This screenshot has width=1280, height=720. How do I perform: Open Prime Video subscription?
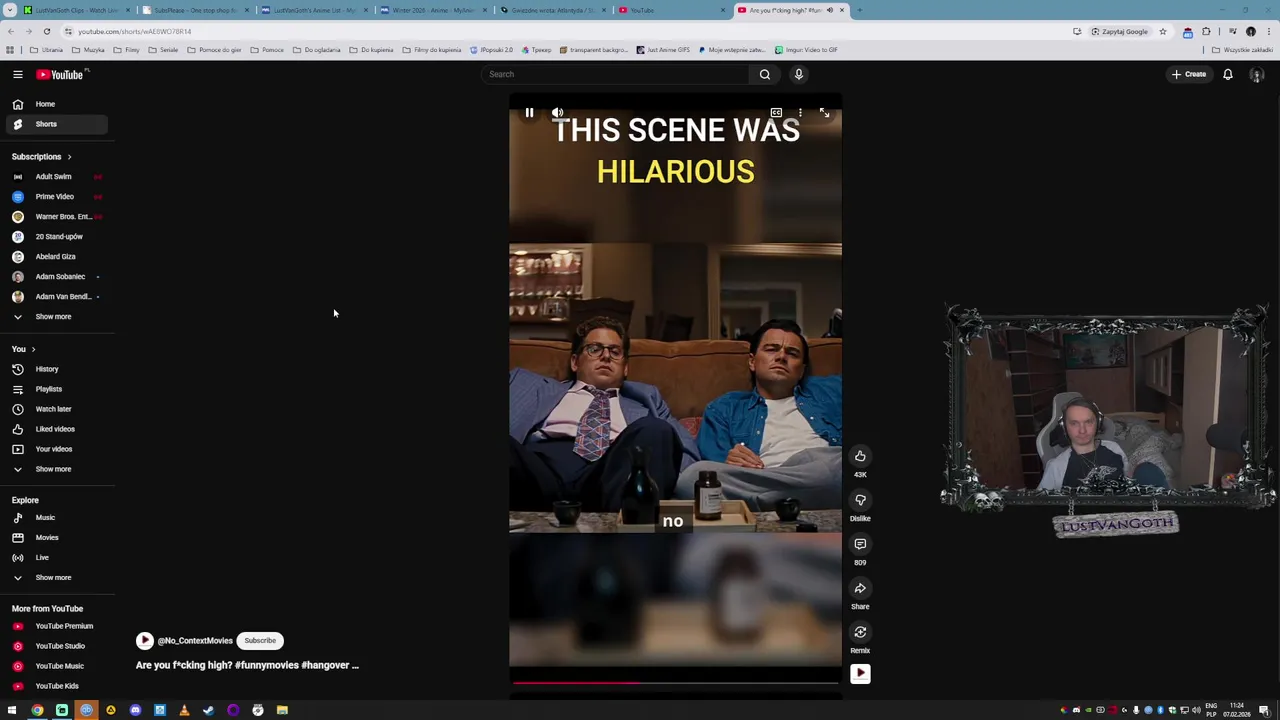pos(55,197)
